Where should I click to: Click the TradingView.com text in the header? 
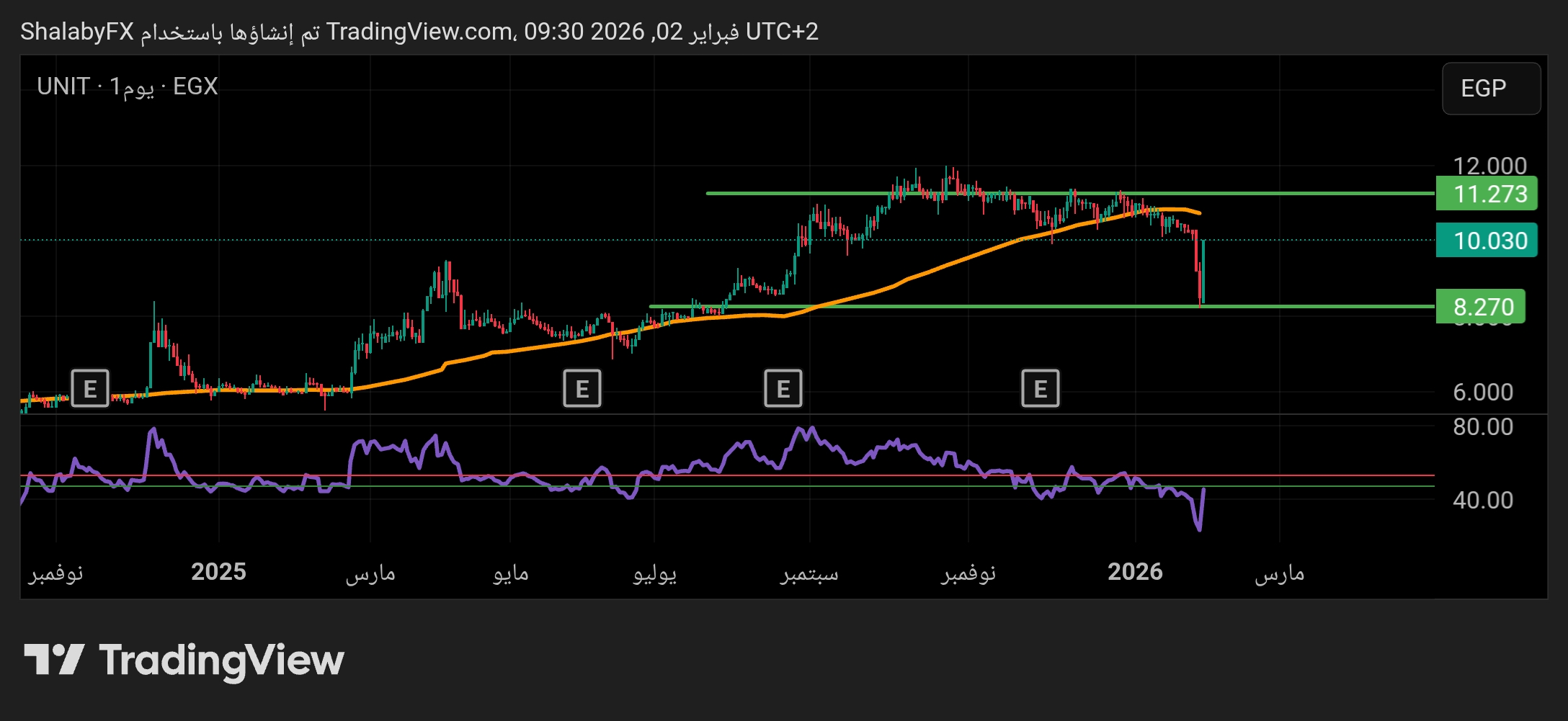[419, 32]
